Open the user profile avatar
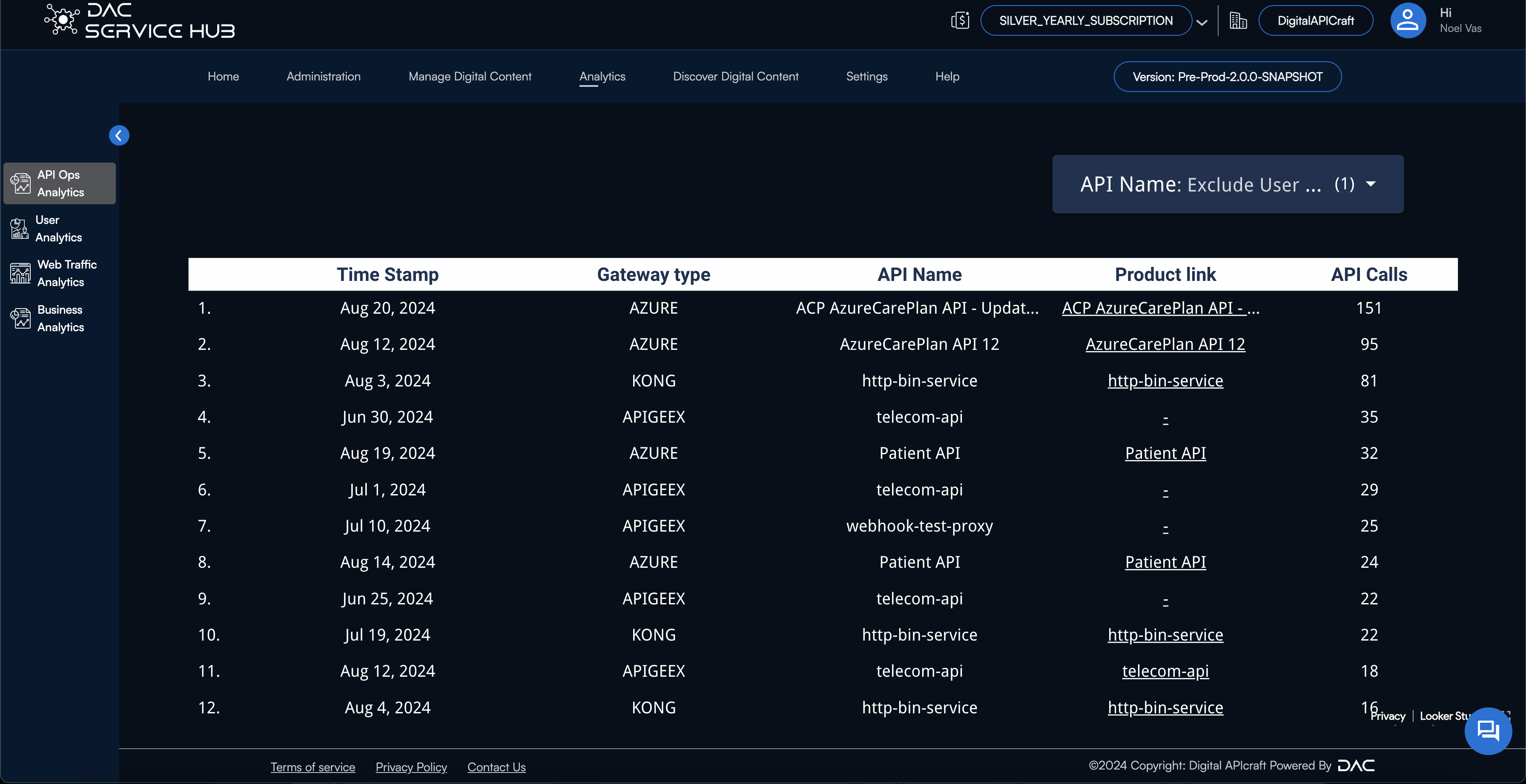Image resolution: width=1526 pixels, height=784 pixels. [x=1408, y=21]
